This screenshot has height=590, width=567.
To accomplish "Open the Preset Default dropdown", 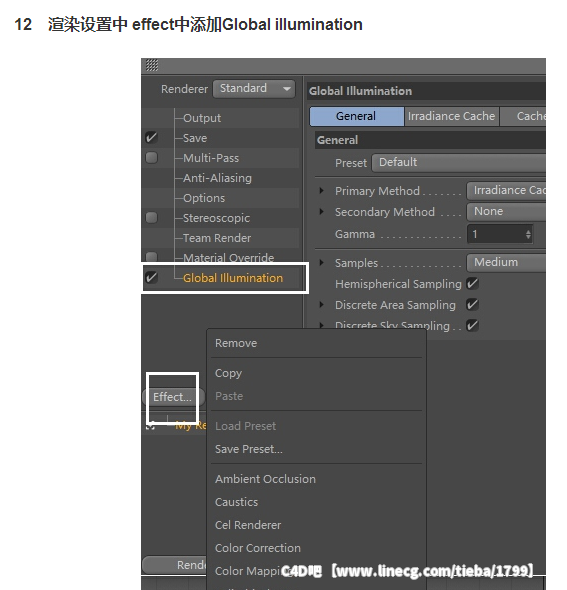I will pyautogui.click(x=459, y=163).
